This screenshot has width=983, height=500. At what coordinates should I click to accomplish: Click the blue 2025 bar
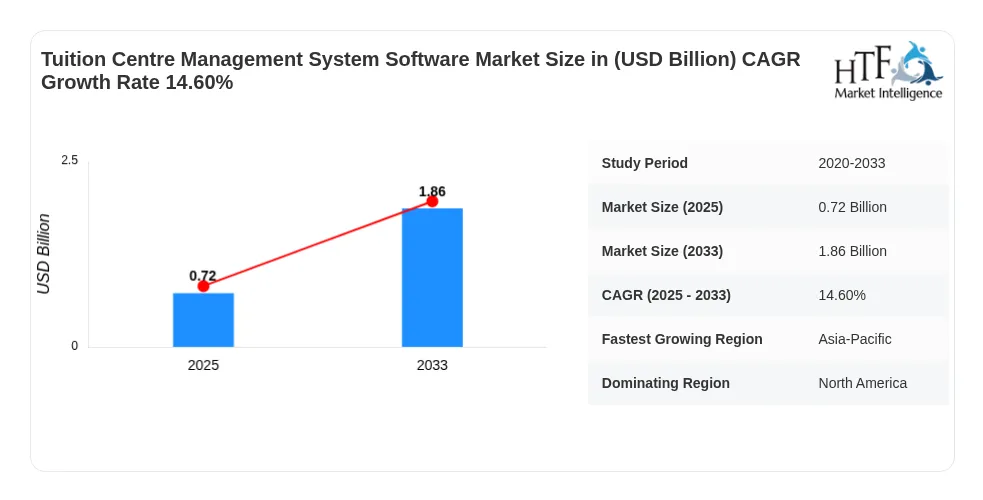pos(203,320)
